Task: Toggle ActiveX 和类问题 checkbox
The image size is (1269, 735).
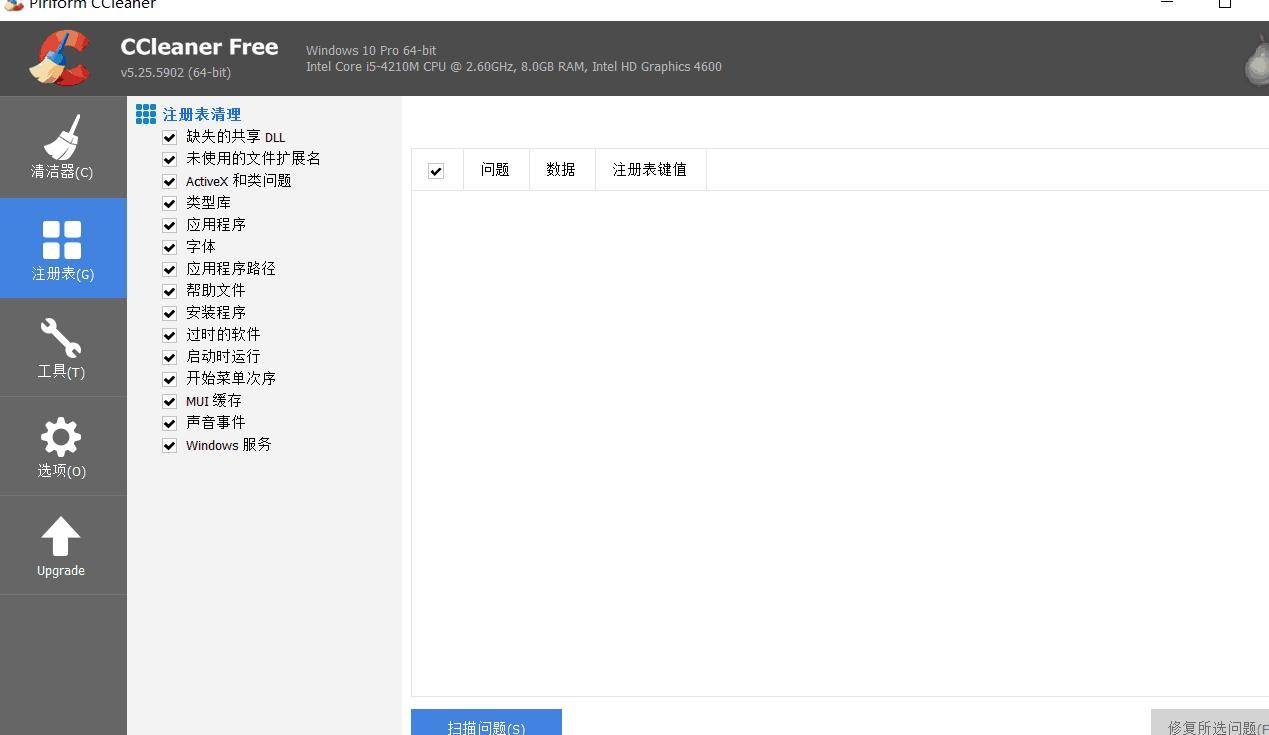Action: click(170, 181)
